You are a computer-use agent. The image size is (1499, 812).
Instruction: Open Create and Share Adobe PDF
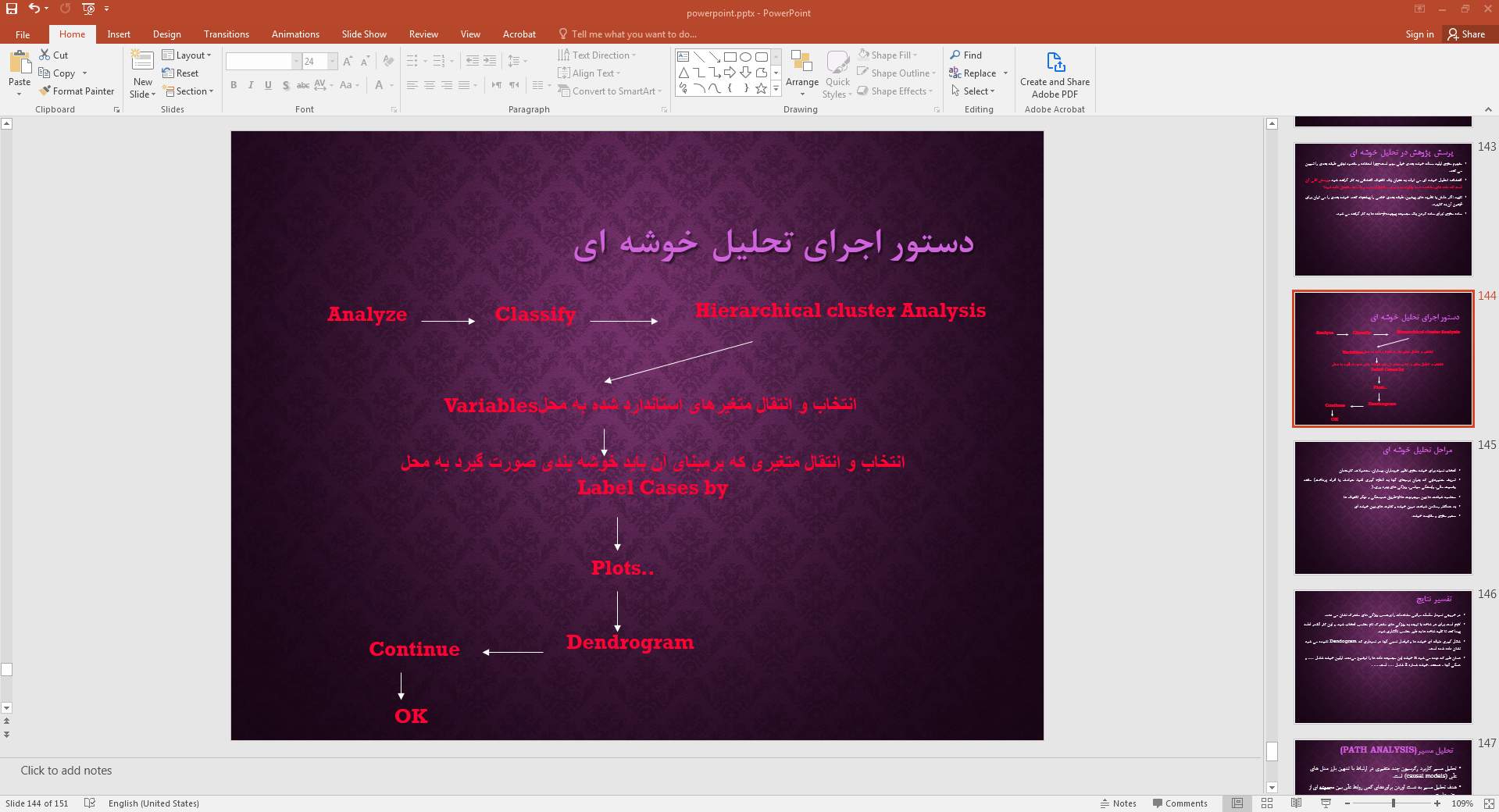tap(1055, 75)
